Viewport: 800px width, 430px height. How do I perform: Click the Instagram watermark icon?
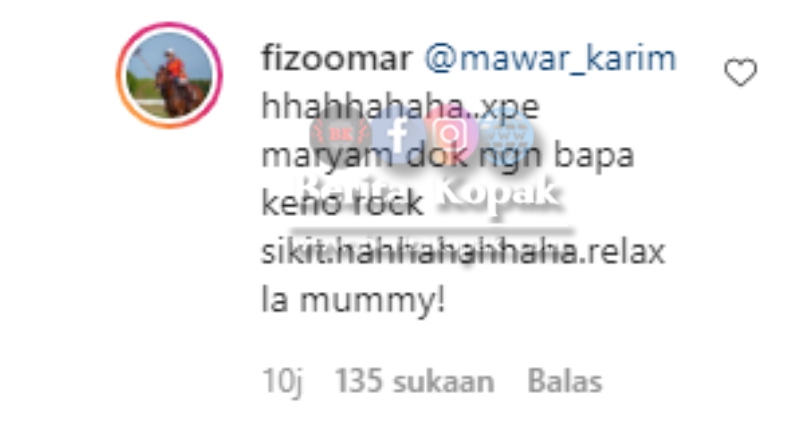point(451,134)
